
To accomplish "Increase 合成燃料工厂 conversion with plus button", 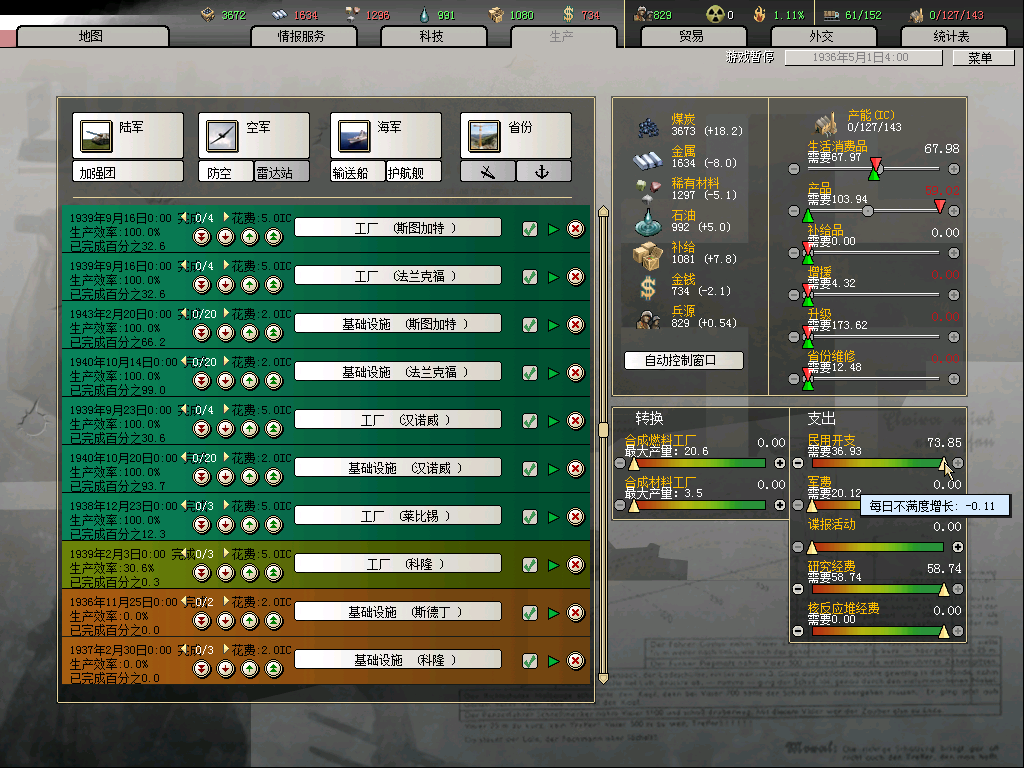I will click(780, 463).
